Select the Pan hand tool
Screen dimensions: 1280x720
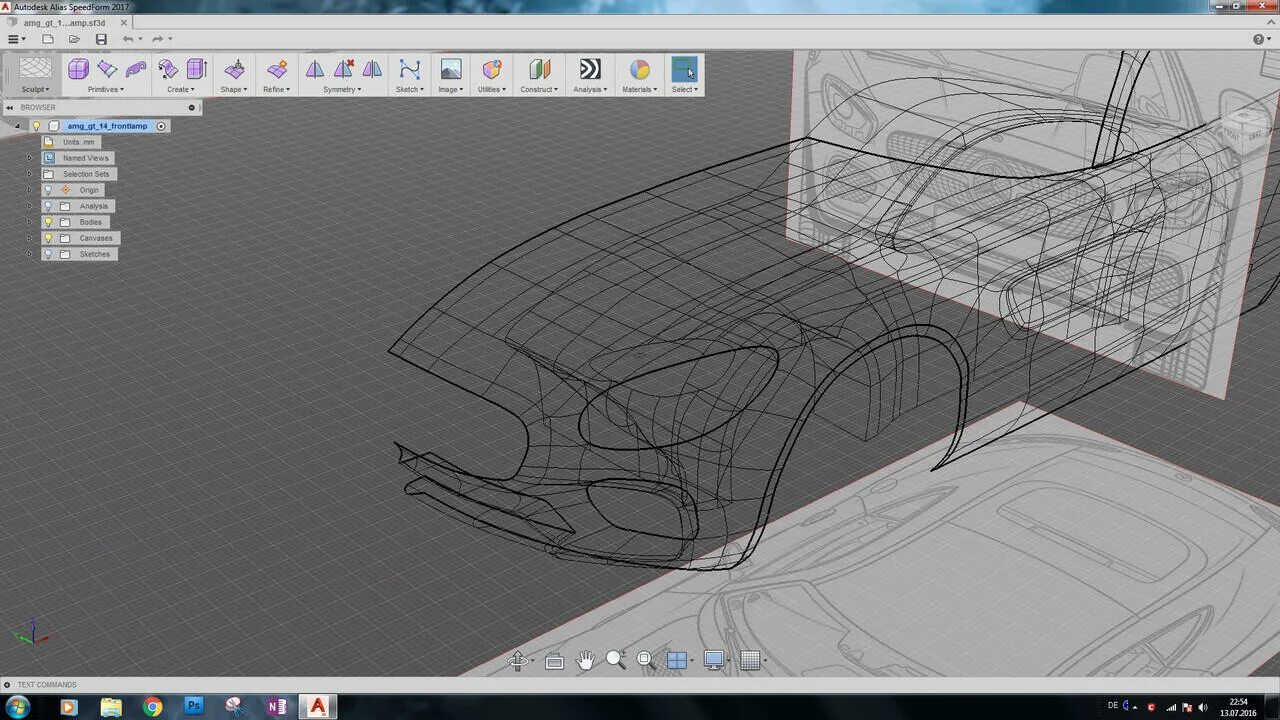(x=585, y=660)
